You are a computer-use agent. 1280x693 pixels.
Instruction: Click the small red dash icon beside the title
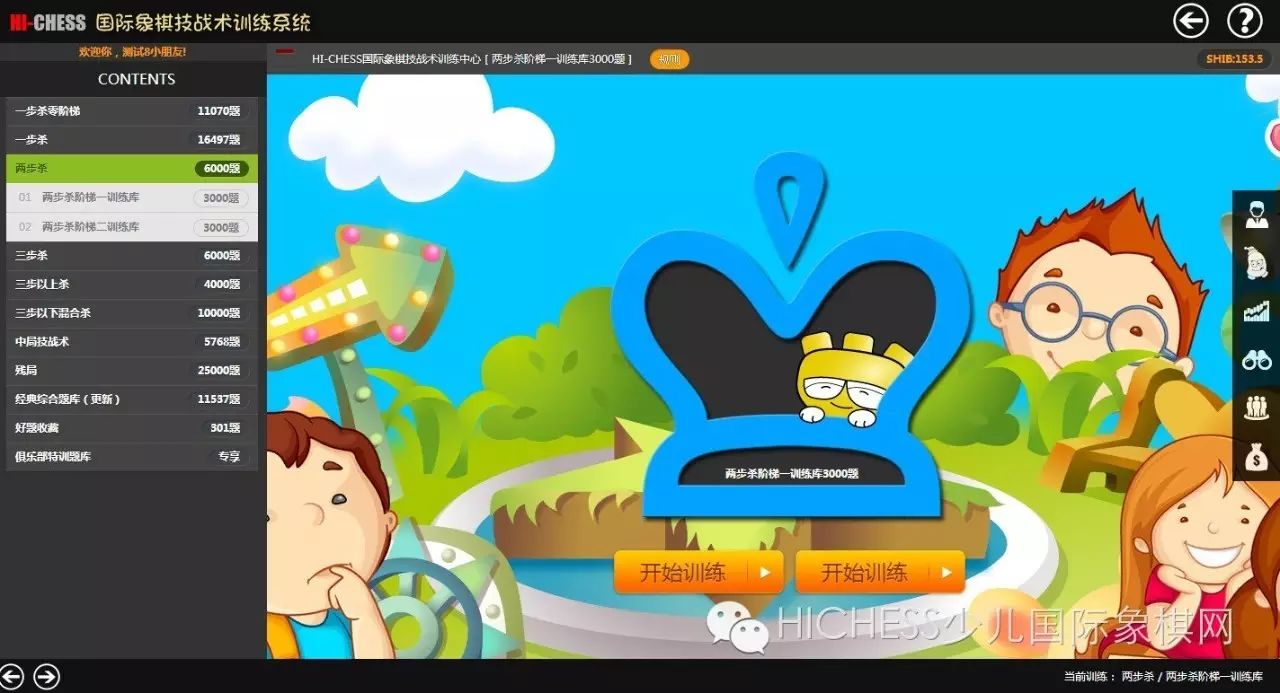pyautogui.click(x=285, y=51)
